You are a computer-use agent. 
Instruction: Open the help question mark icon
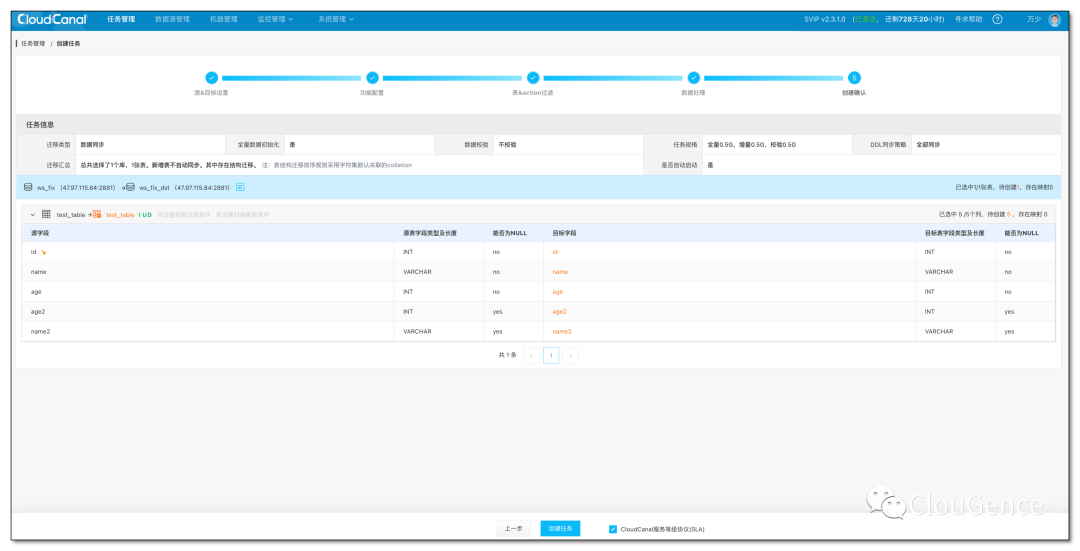(997, 19)
